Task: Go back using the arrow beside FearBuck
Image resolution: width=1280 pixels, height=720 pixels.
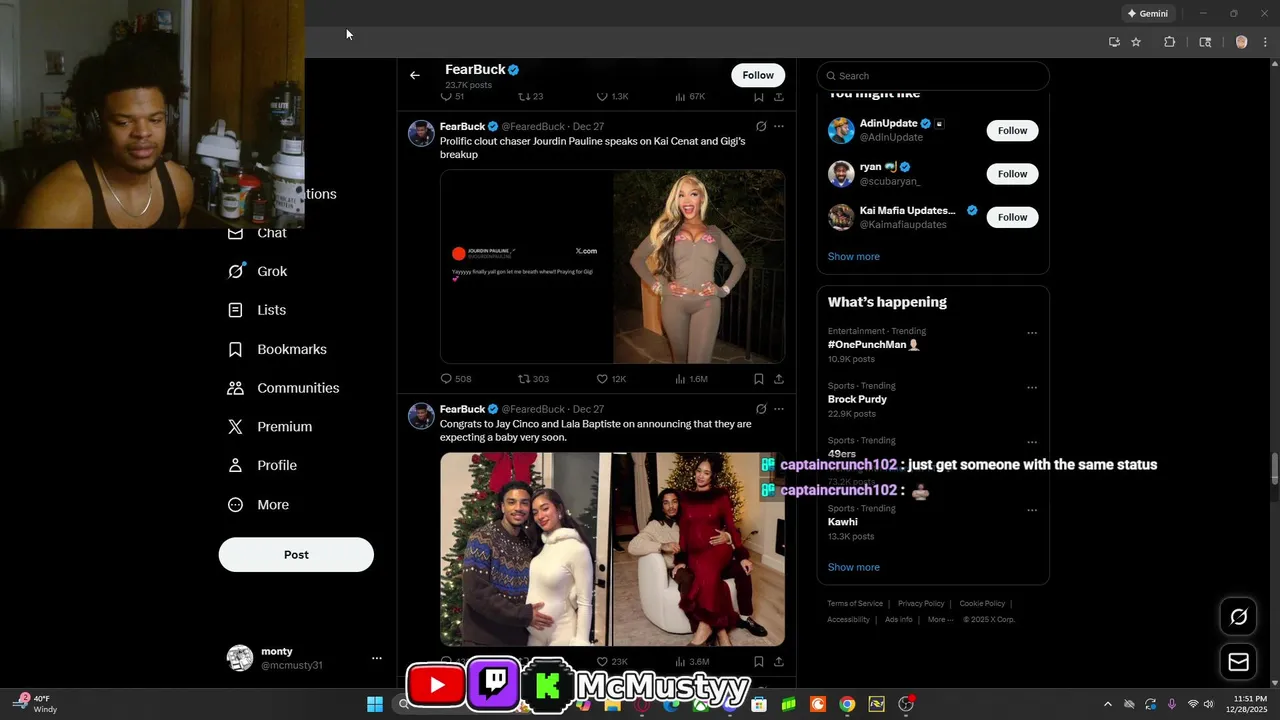Action: [x=415, y=75]
